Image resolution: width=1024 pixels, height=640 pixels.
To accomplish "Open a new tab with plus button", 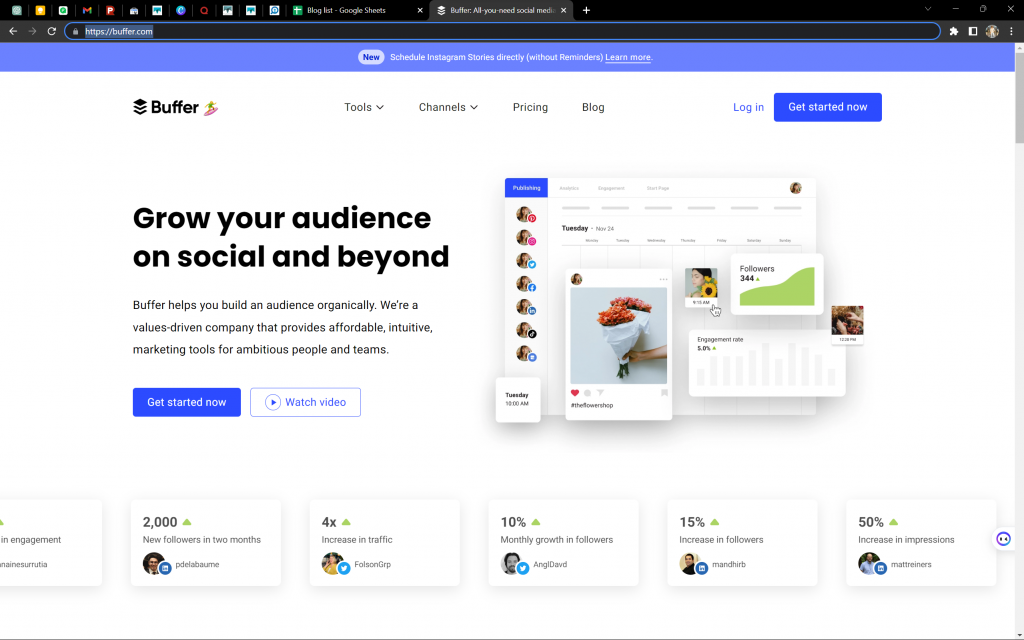I will pyautogui.click(x=586, y=10).
